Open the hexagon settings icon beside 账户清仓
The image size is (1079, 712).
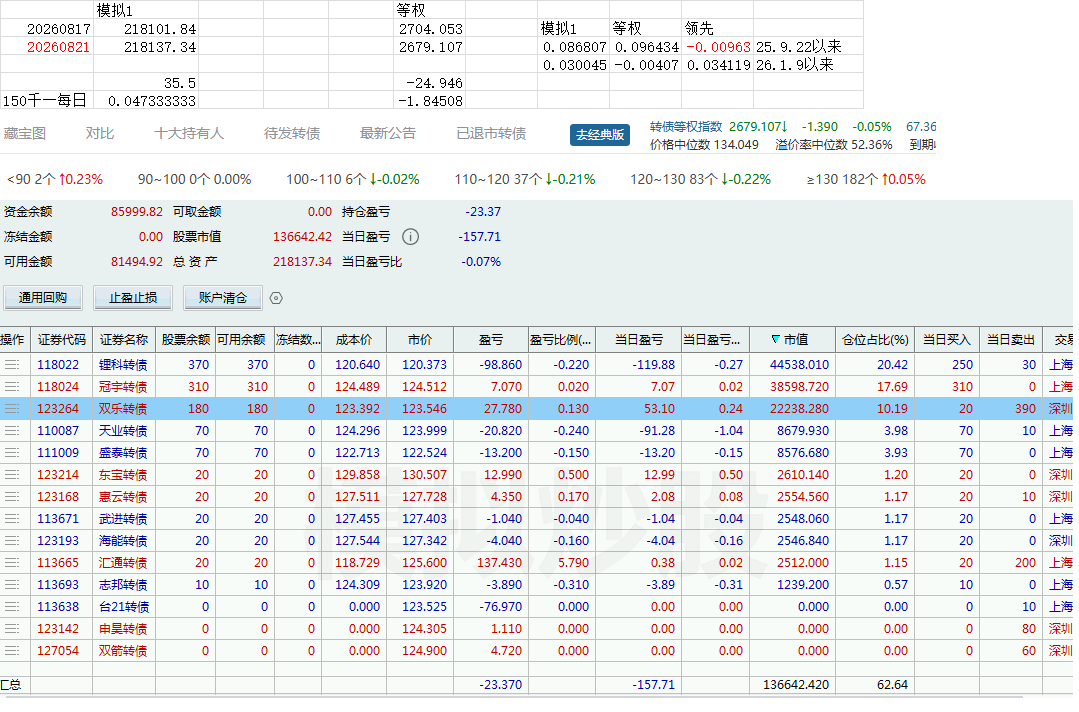click(x=276, y=298)
